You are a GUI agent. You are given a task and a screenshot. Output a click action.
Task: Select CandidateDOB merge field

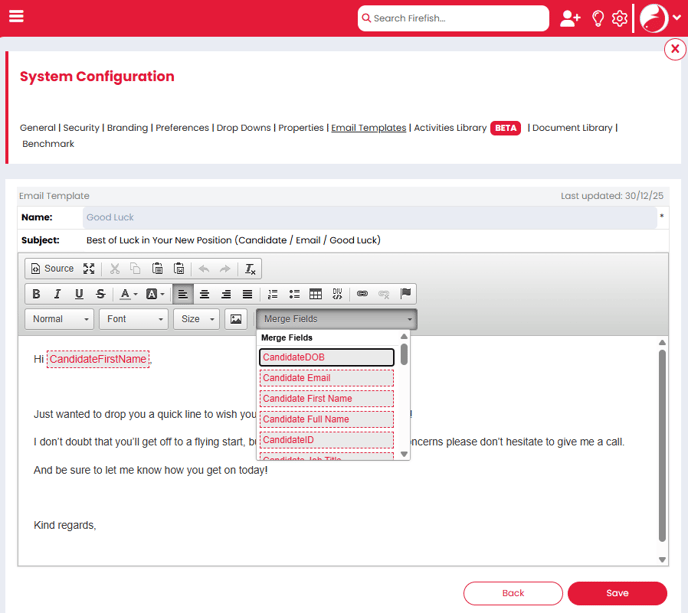326,357
